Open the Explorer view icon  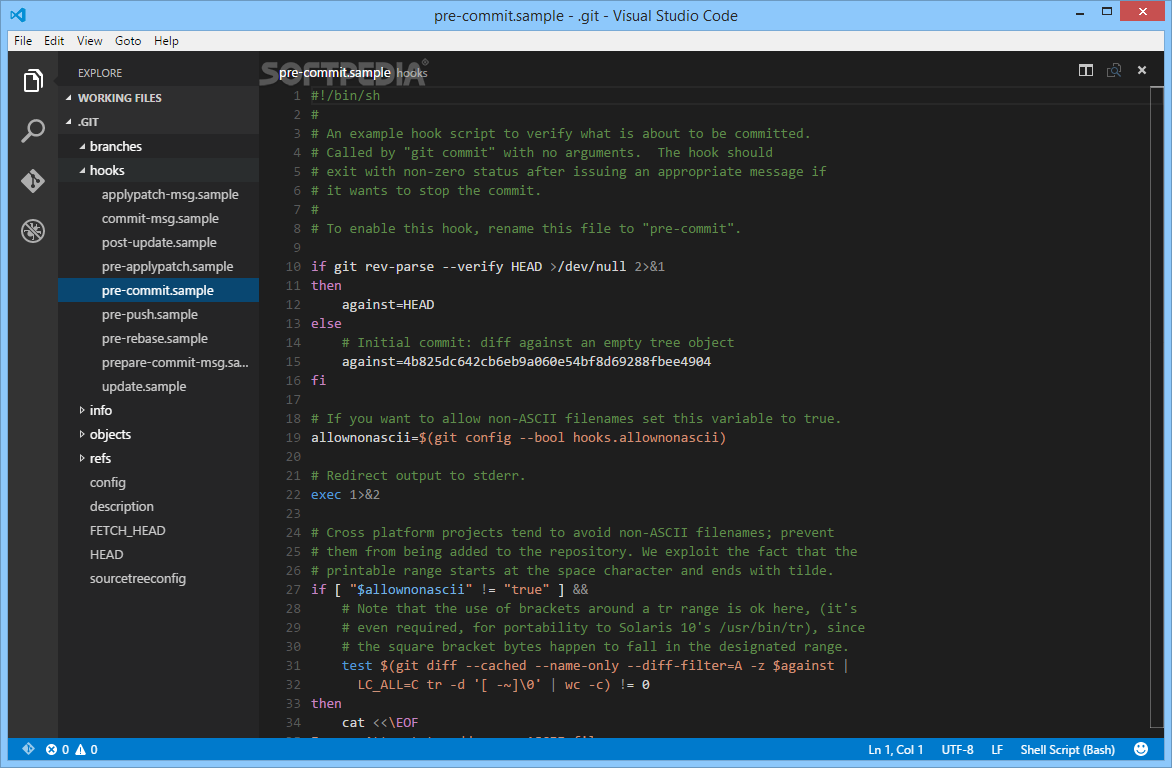pyautogui.click(x=33, y=80)
